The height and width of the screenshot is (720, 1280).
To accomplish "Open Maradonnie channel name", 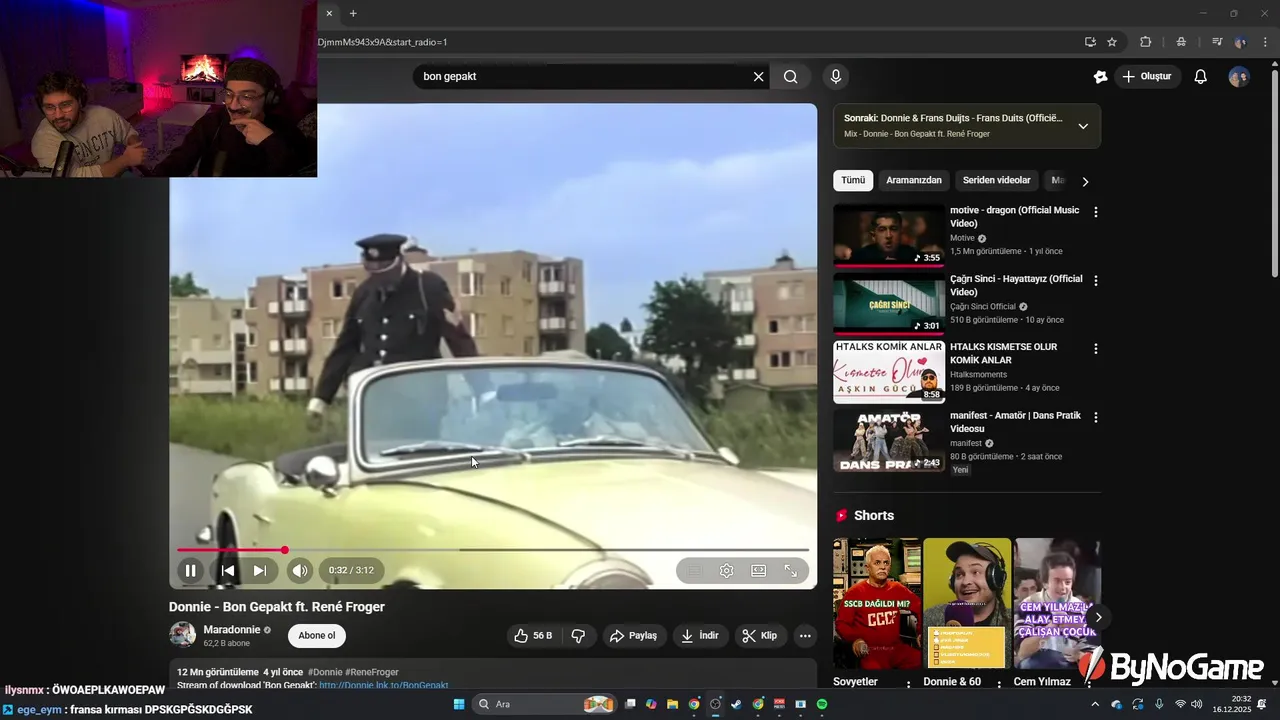I will tap(231, 630).
